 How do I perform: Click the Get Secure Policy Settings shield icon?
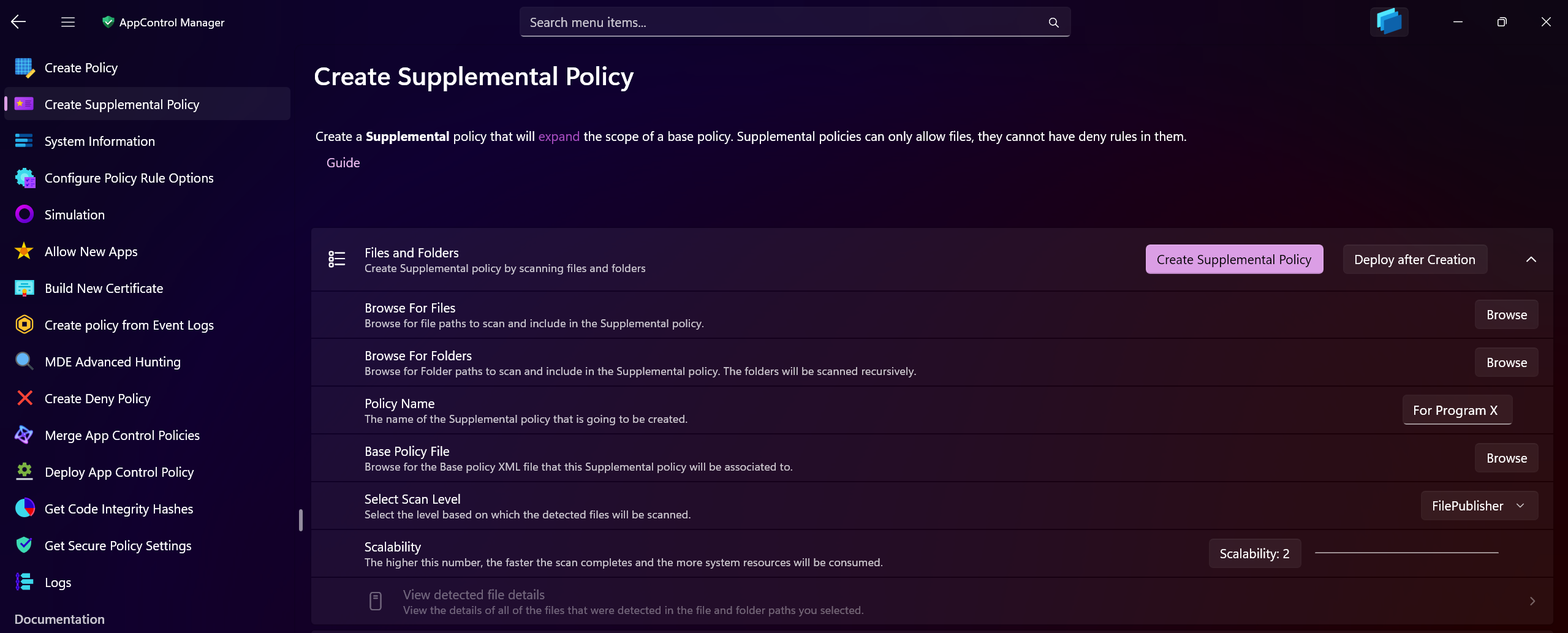pos(25,545)
